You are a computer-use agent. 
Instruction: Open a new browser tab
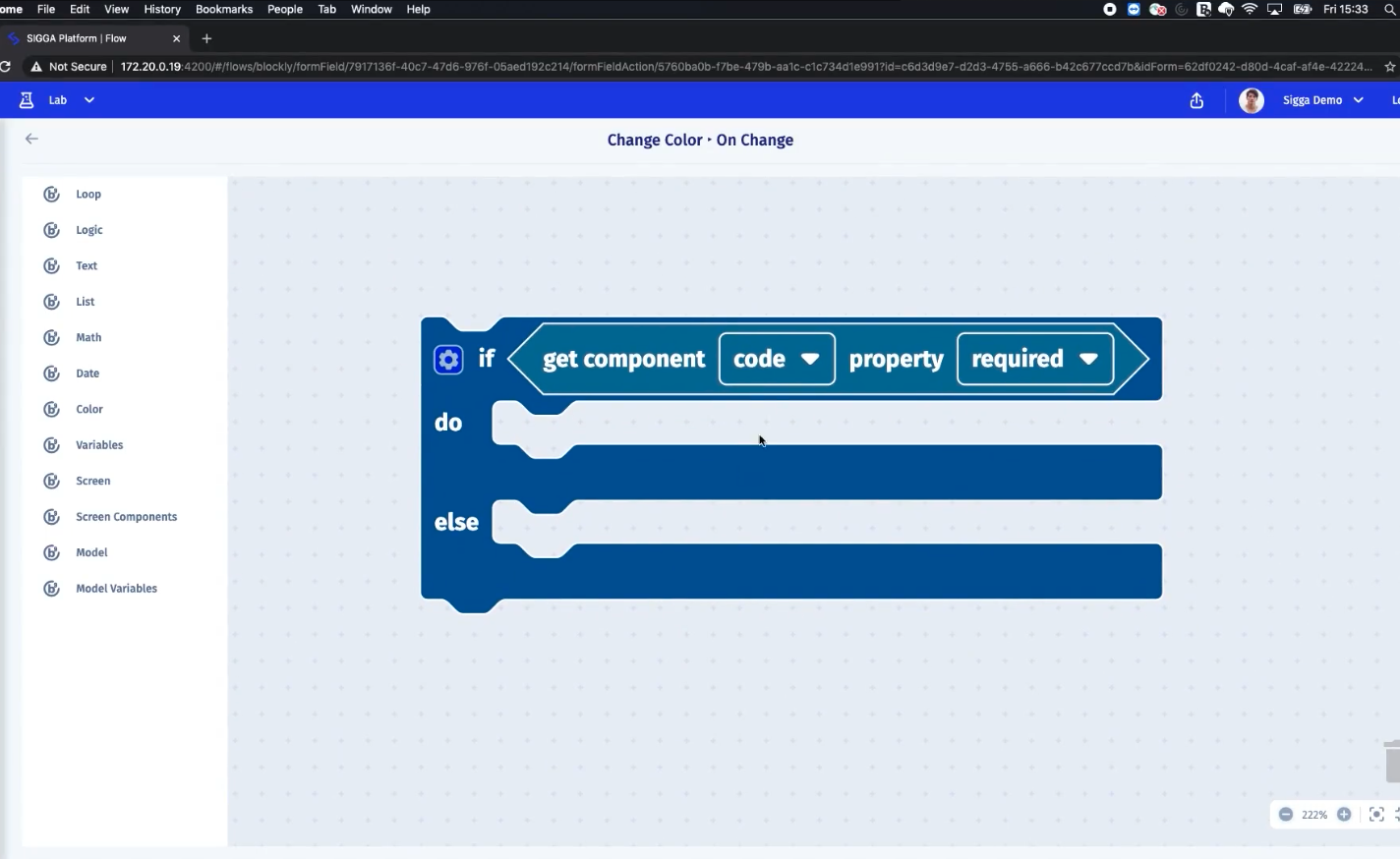[206, 38]
